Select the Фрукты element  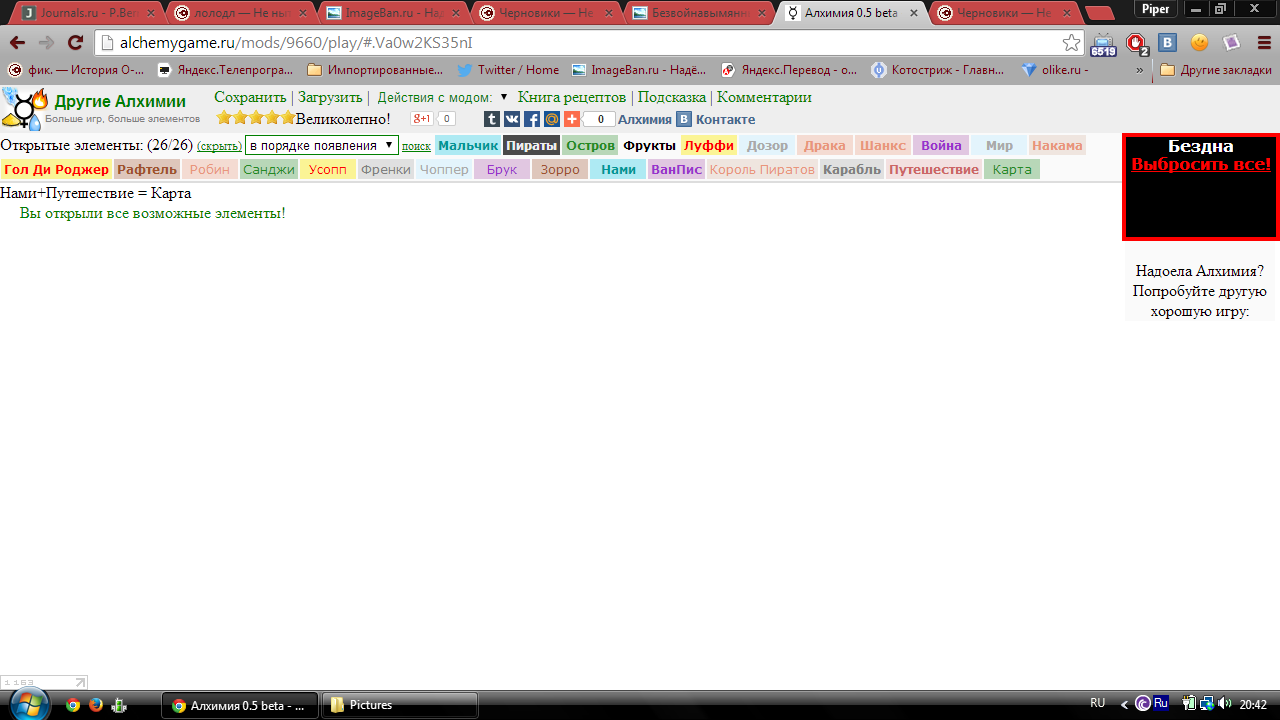[x=650, y=145]
